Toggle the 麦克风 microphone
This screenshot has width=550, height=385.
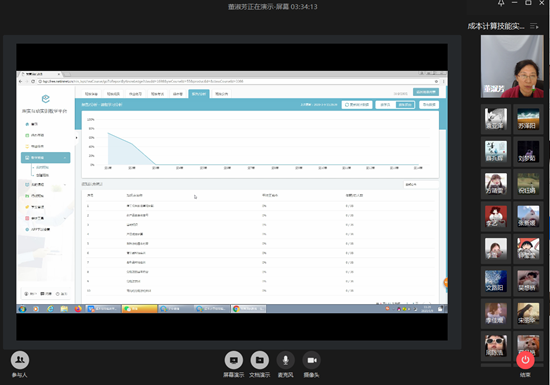[286, 360]
